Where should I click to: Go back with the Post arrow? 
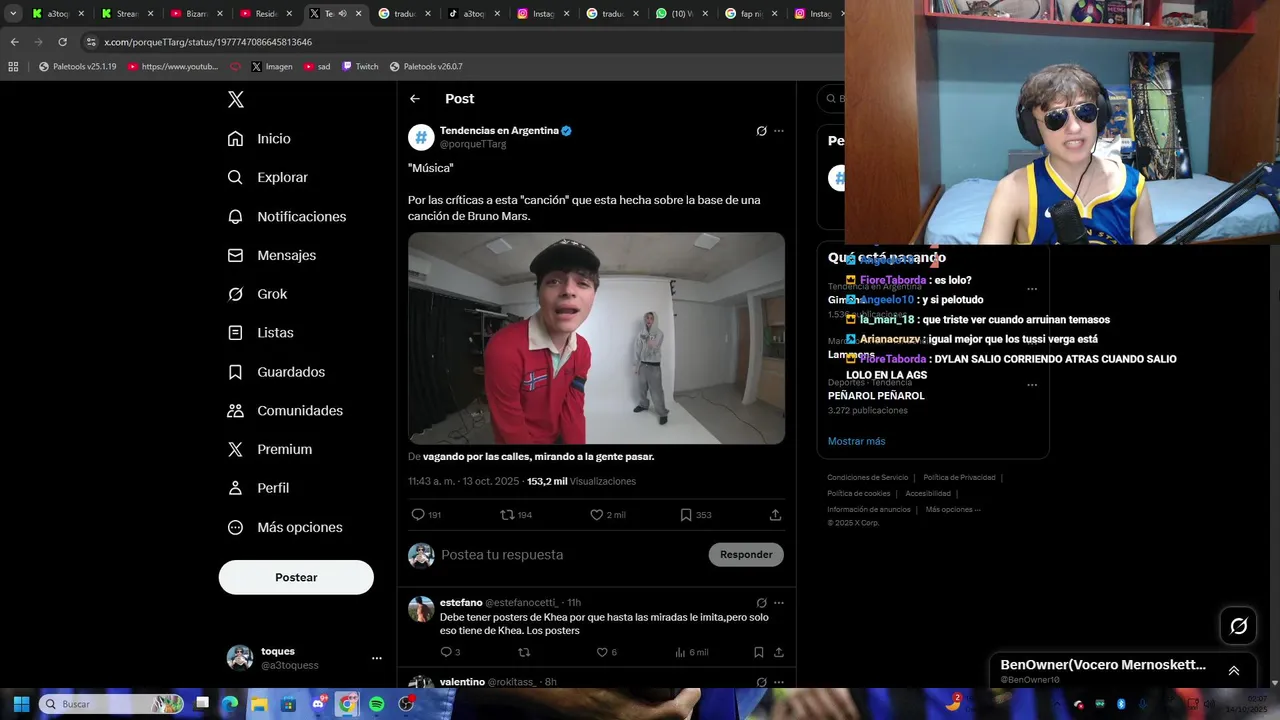(415, 99)
